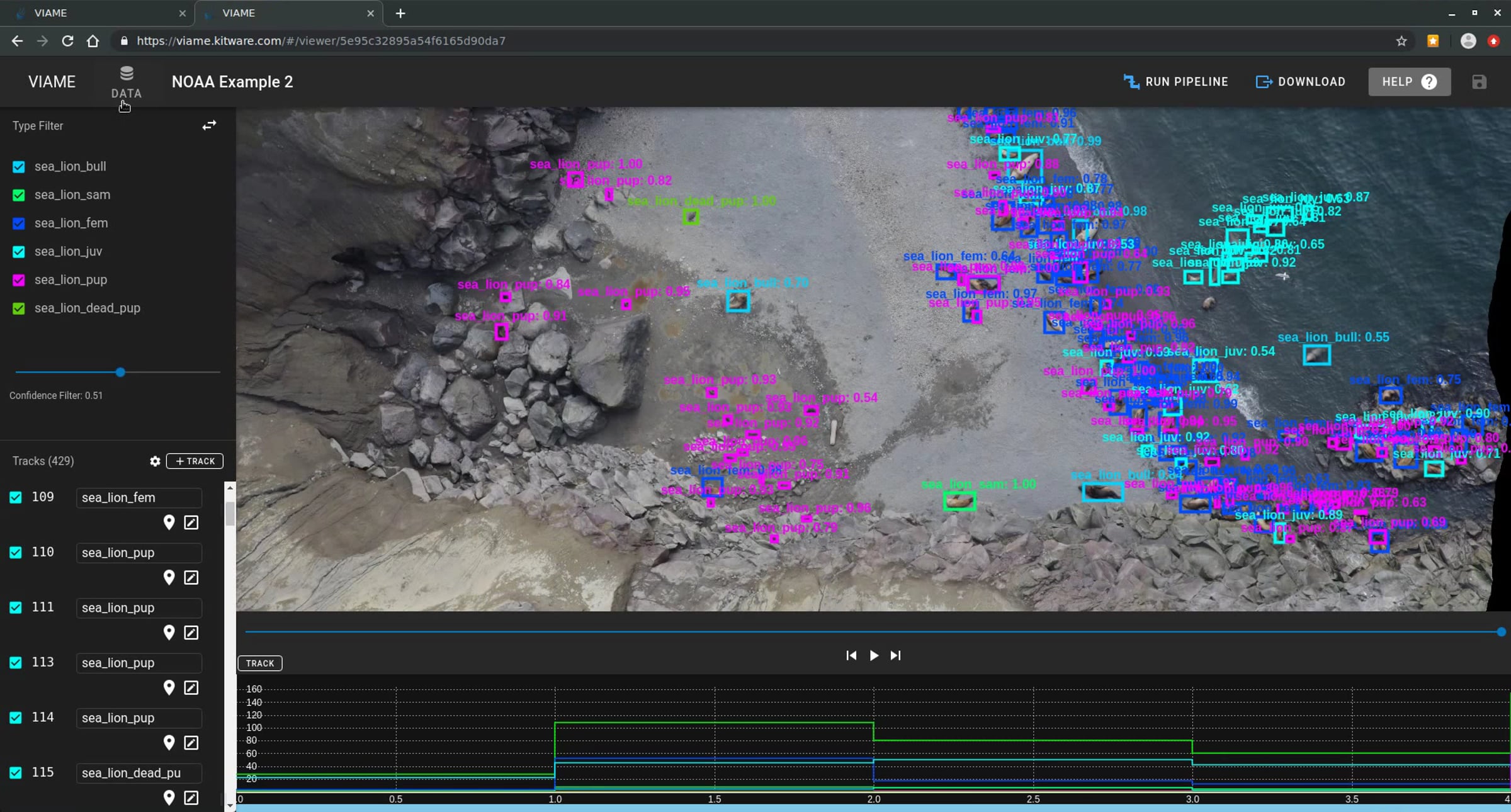1511x812 pixels.
Task: Disable track 111 checkbox
Action: pyautogui.click(x=16, y=607)
